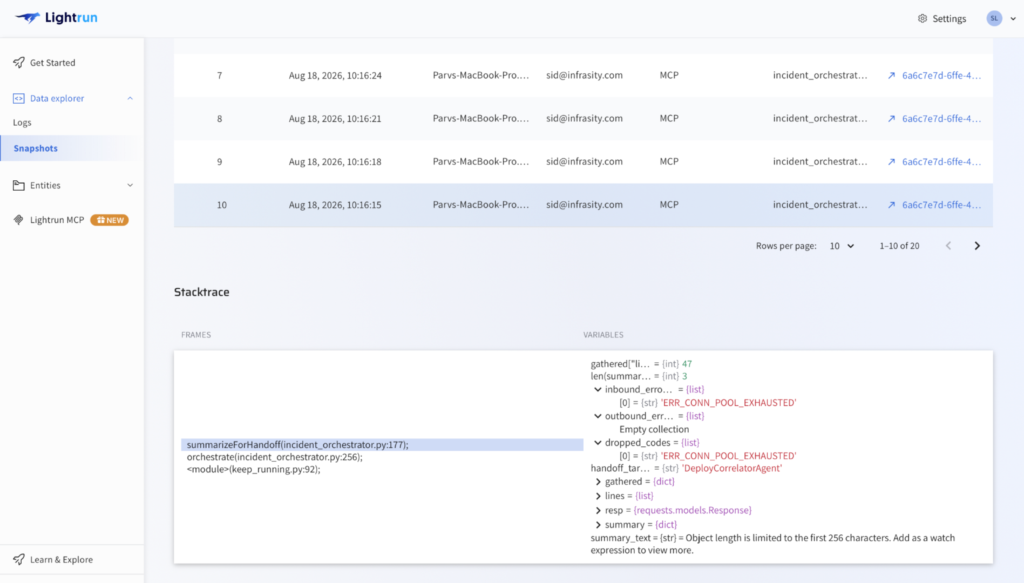Click the Learn & Explore rocket icon
This screenshot has width=1024, height=583.
click(x=18, y=559)
